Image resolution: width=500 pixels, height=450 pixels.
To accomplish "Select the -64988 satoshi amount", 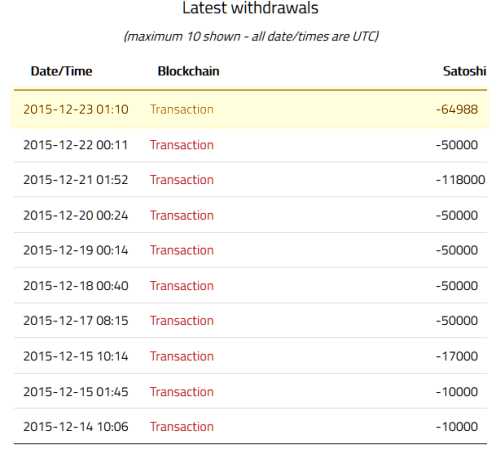I will (x=457, y=109).
